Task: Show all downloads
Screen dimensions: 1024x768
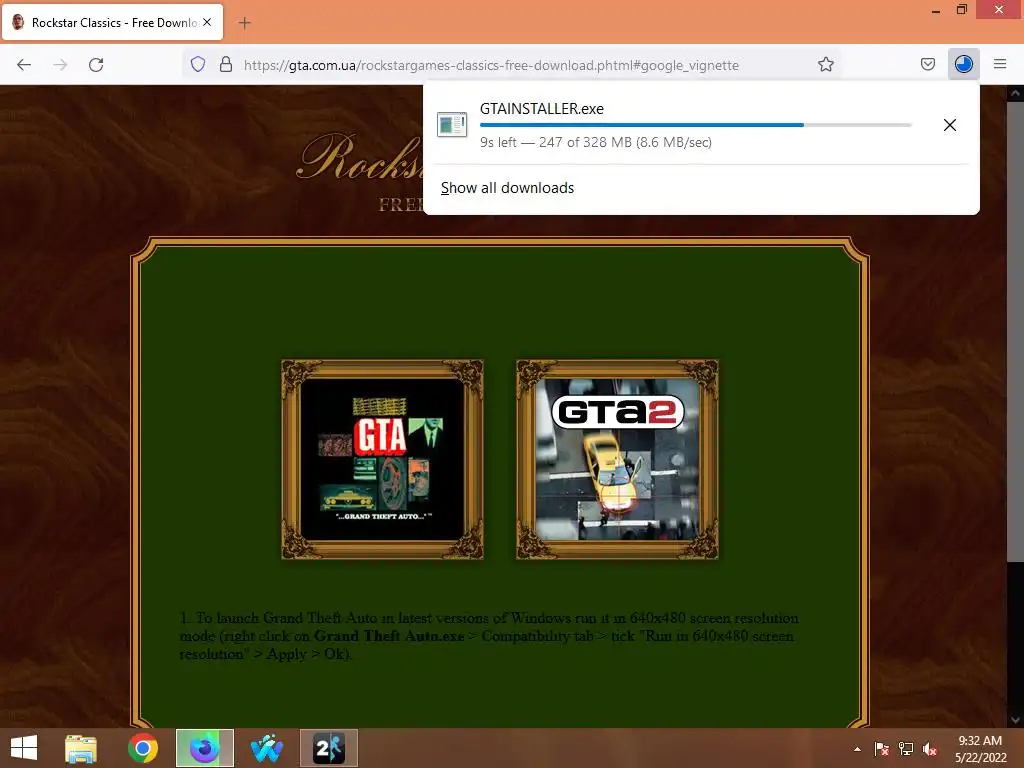Action: tap(507, 188)
